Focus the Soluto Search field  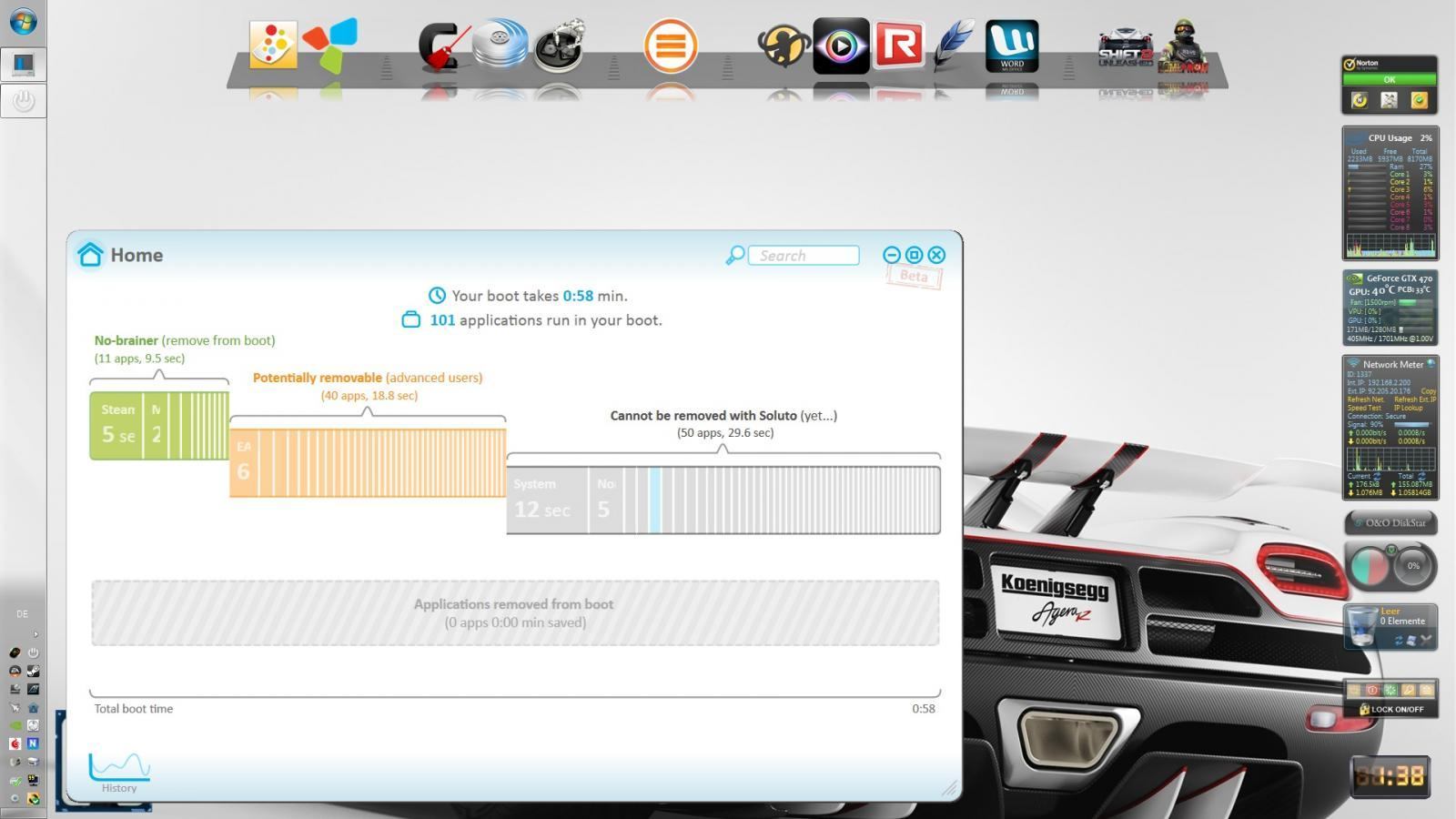coord(804,256)
